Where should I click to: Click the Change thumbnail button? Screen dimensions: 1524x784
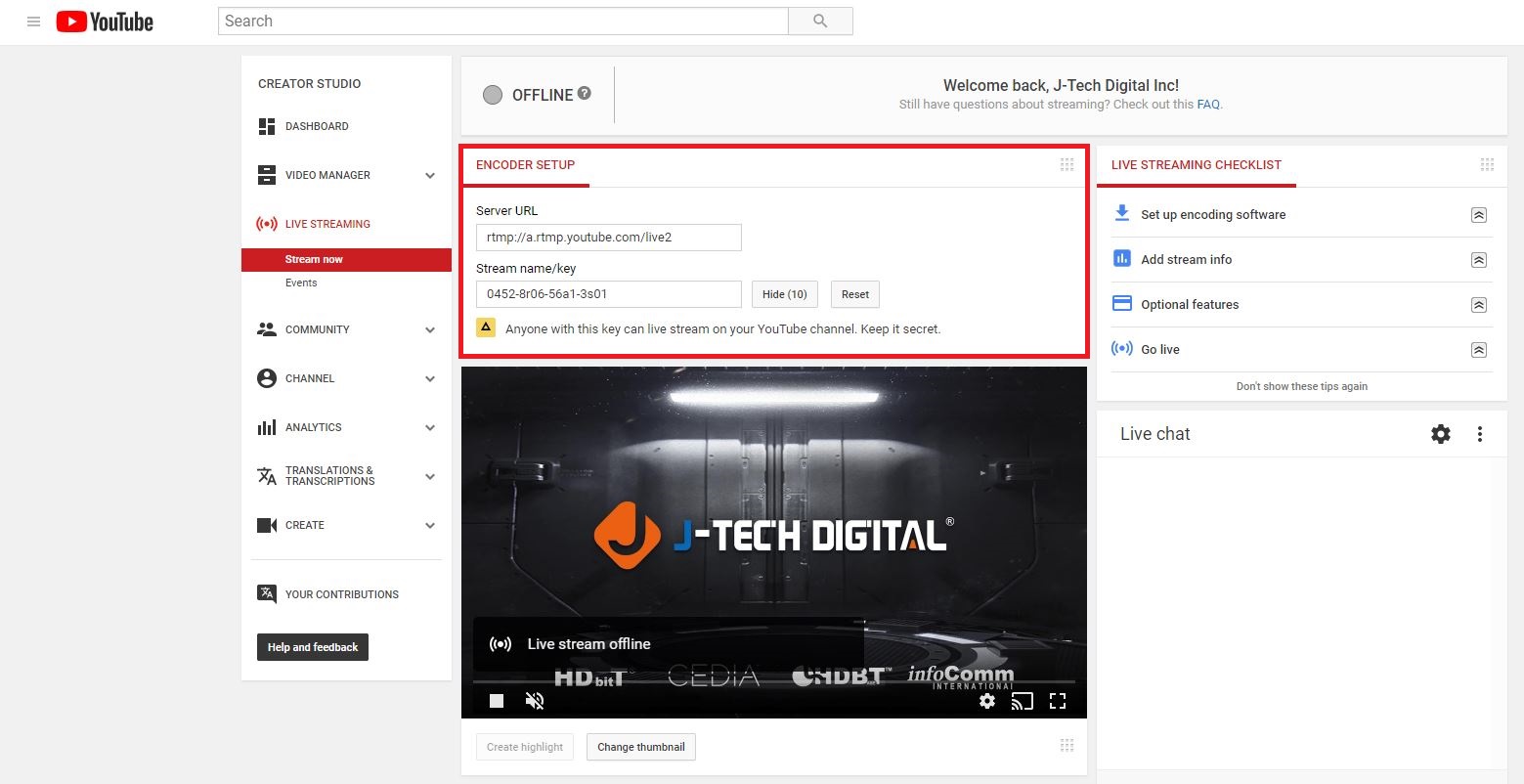click(641, 747)
